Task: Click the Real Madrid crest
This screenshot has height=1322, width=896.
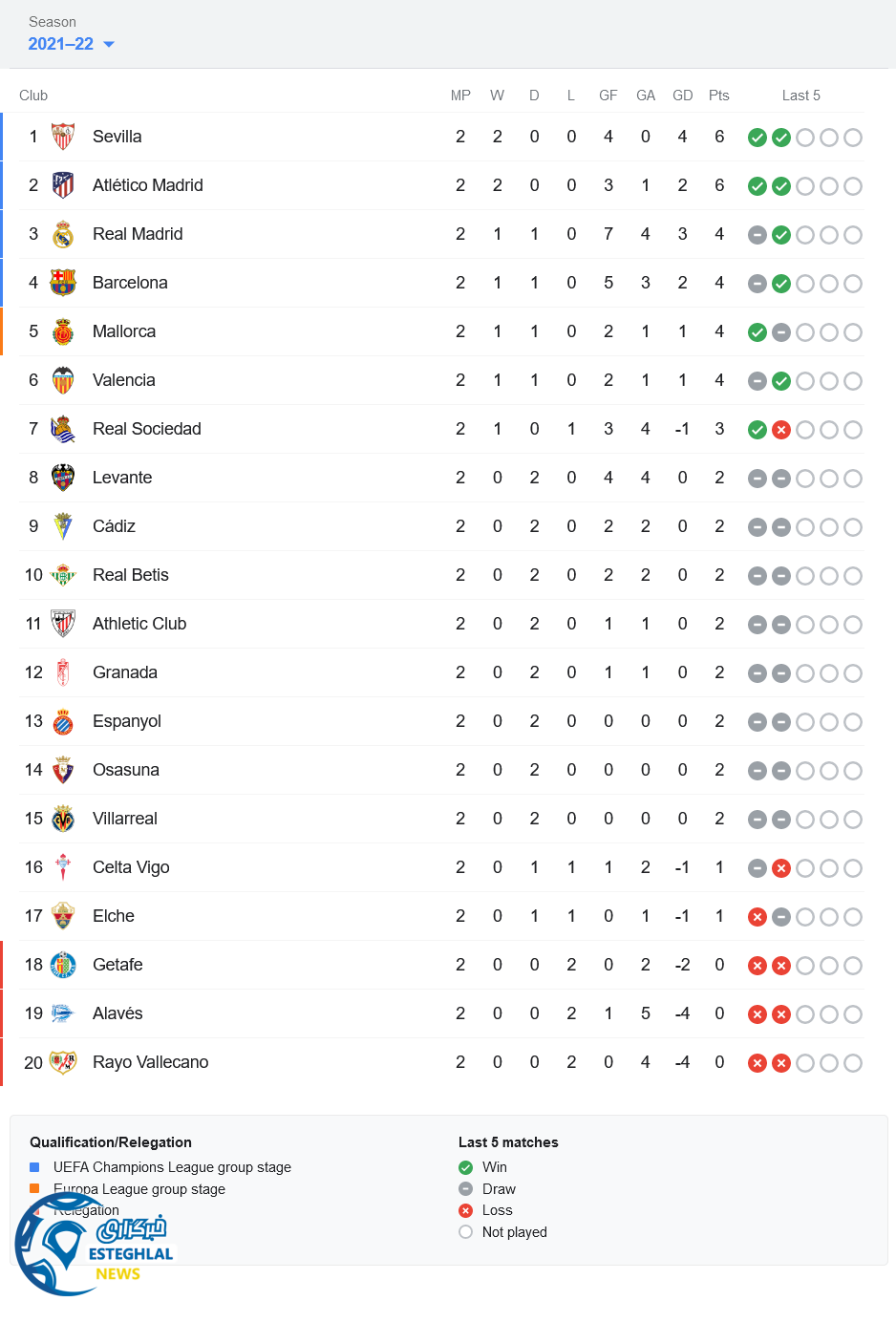Action: (63, 234)
